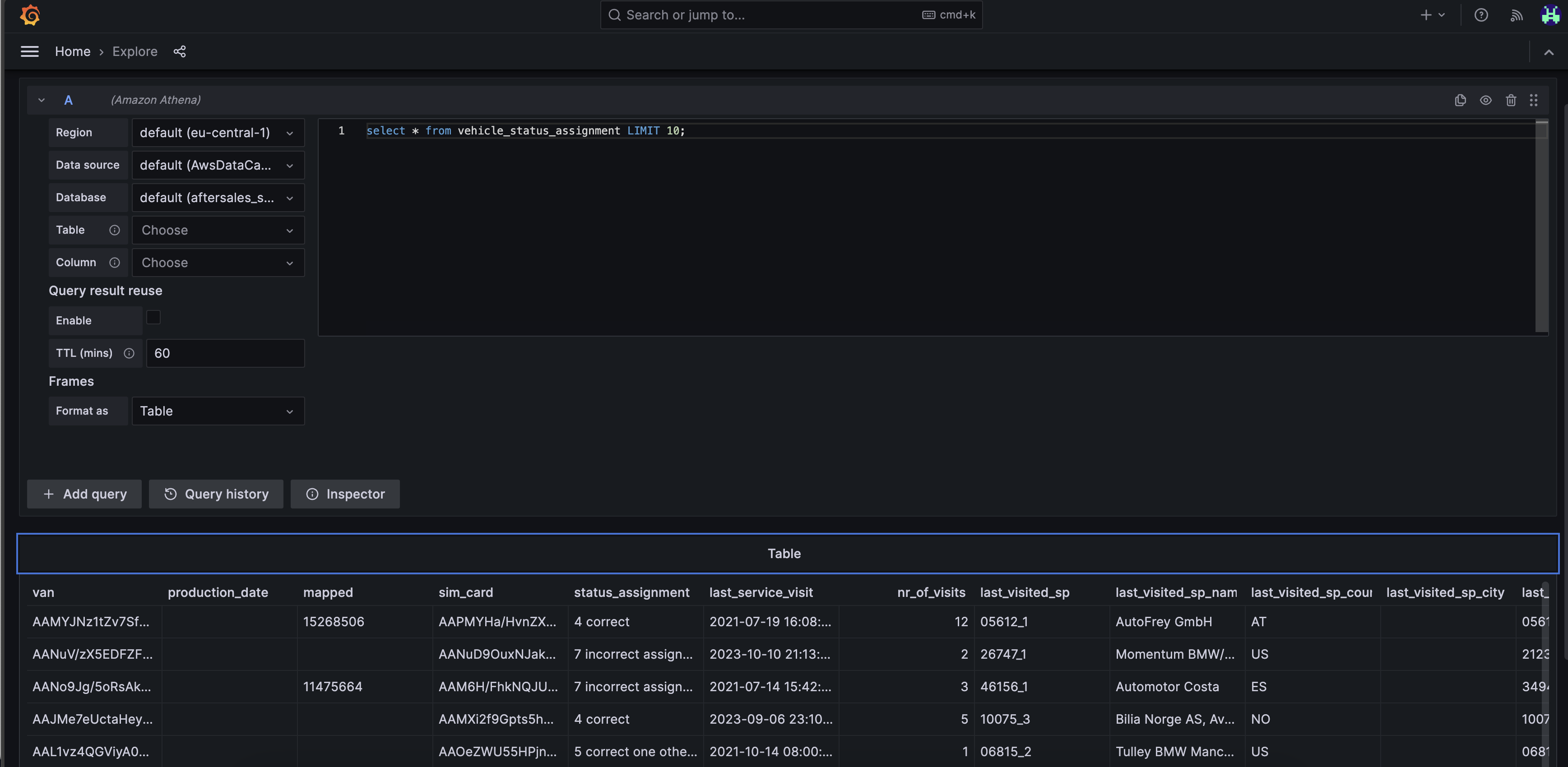
Task: Open the user profile avatar
Action: 1550,15
